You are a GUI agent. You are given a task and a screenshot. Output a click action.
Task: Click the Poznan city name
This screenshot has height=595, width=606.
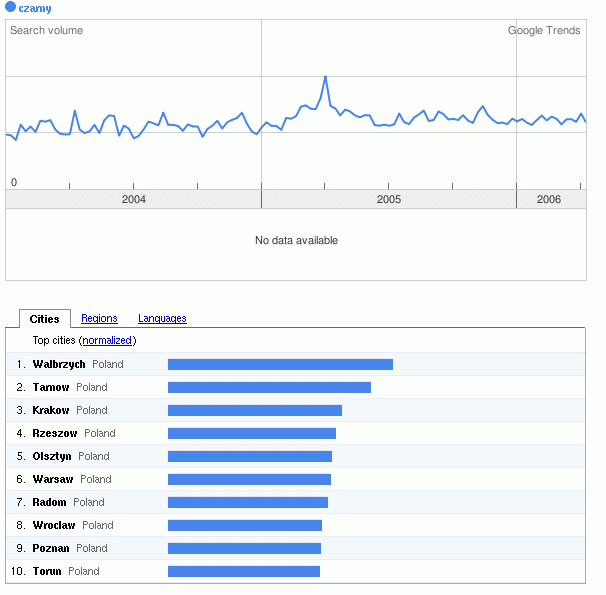point(51,548)
